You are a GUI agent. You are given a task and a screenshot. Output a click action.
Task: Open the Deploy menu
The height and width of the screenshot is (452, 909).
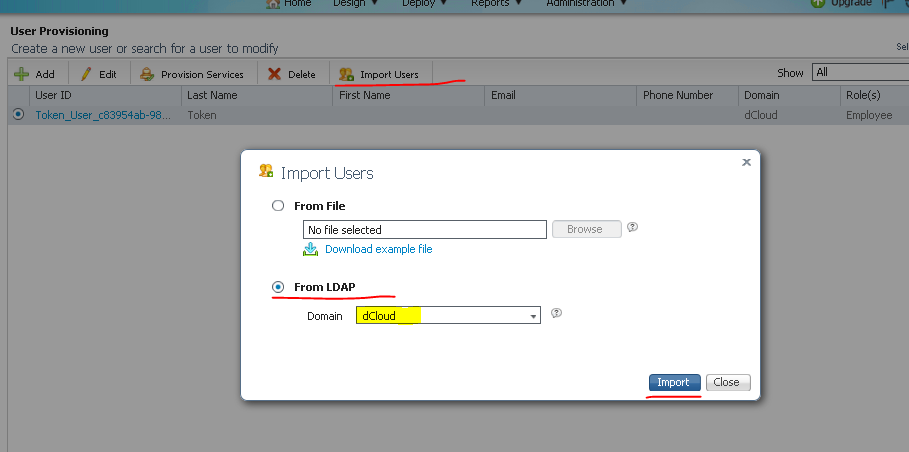click(424, 3)
